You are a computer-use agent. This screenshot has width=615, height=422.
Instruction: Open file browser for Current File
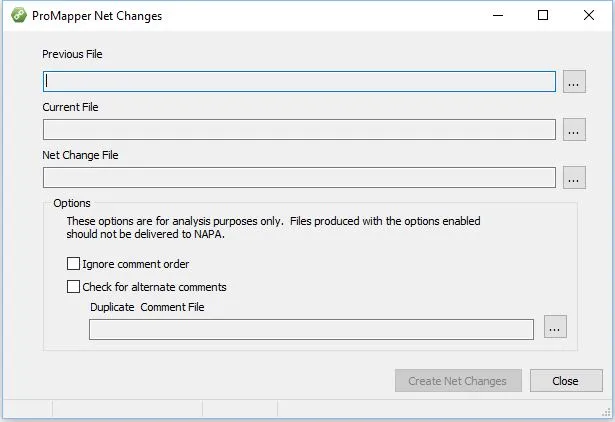click(x=574, y=130)
